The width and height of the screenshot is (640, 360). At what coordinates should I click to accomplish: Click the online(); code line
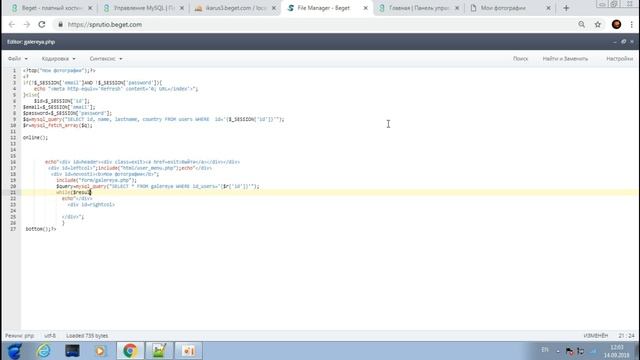tap(35, 138)
